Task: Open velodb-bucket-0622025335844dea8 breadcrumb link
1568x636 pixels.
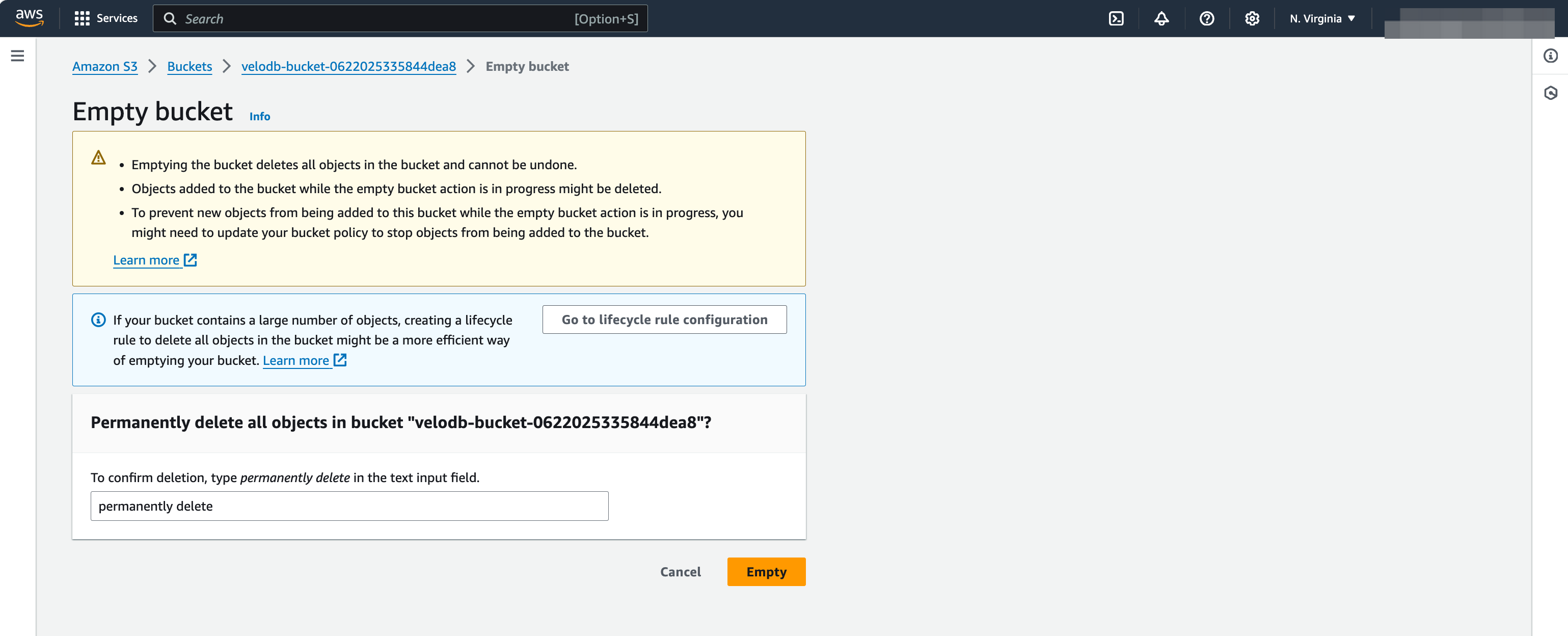Action: click(x=348, y=66)
